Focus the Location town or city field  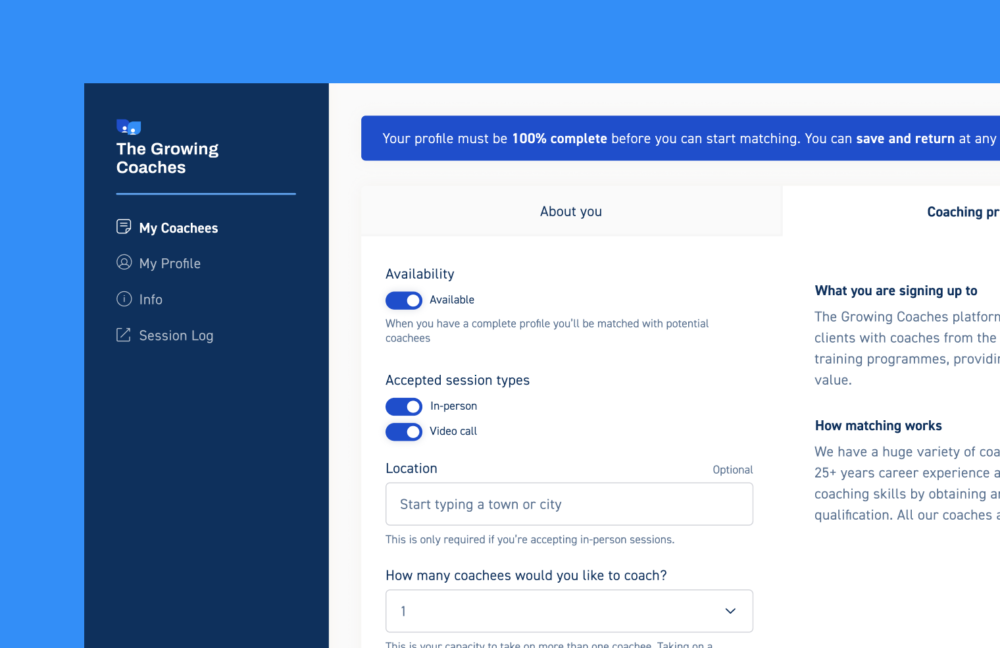[x=569, y=504]
